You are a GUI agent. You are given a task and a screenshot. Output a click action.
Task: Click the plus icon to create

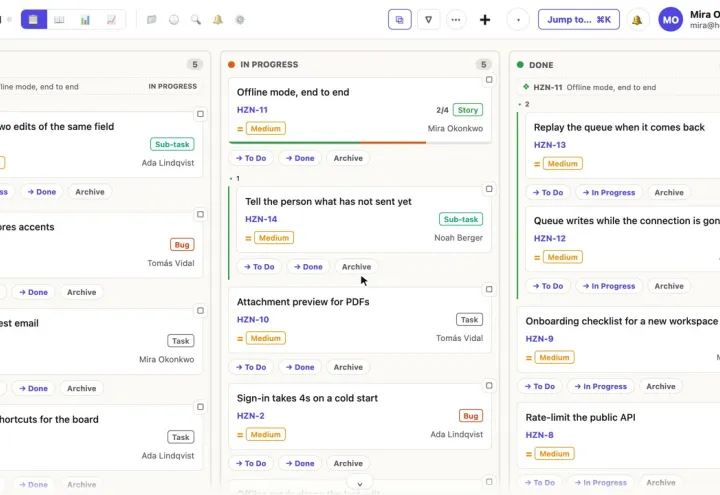(x=485, y=20)
